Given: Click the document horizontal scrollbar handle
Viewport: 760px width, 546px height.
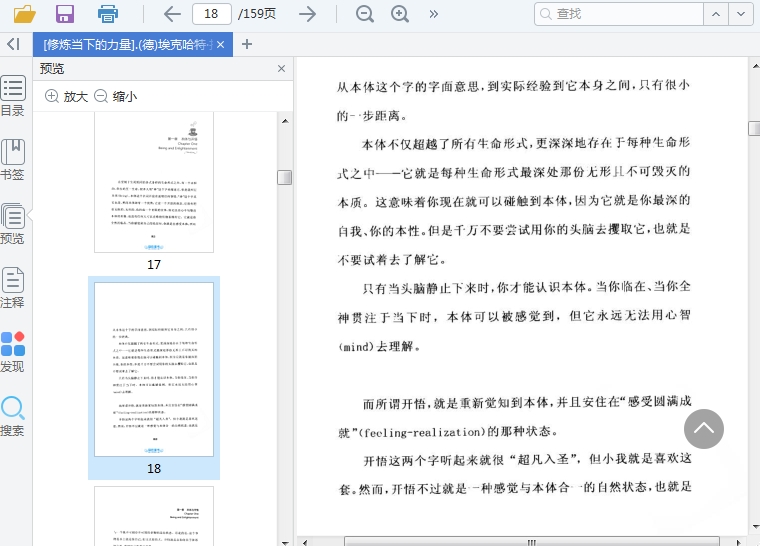Looking at the screenshot, I should (532, 542).
